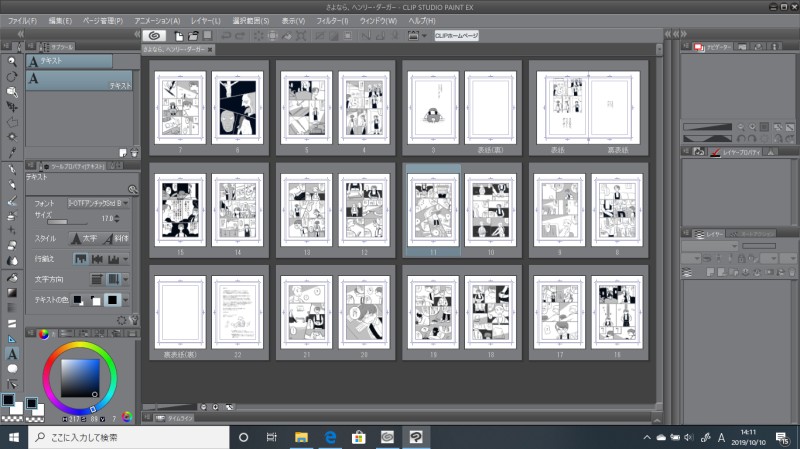Image resolution: width=800 pixels, height=449 pixels.
Task: Expand the text color dropdown
Action: (x=126, y=300)
